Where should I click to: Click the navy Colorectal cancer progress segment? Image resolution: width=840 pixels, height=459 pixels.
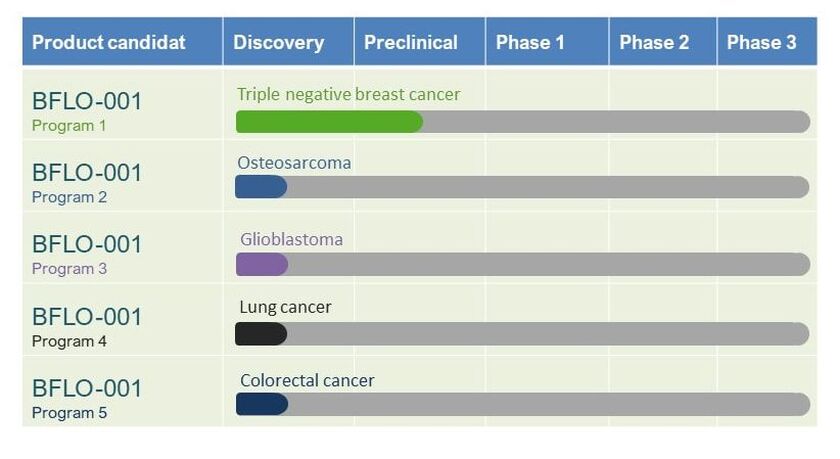tap(262, 404)
